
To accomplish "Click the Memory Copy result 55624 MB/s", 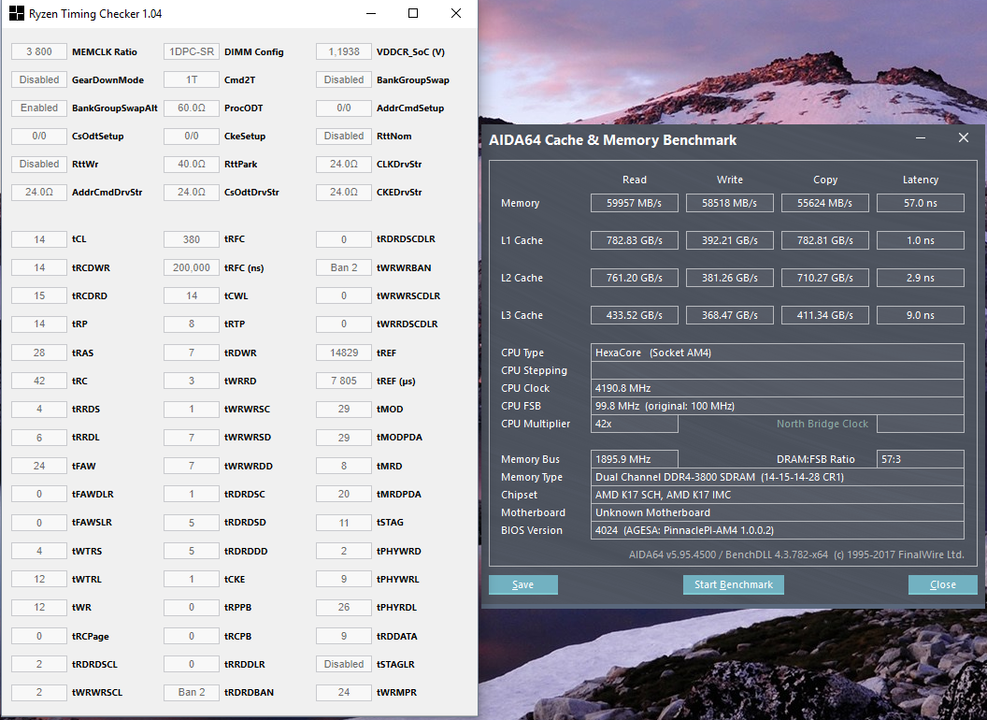I will (x=825, y=203).
